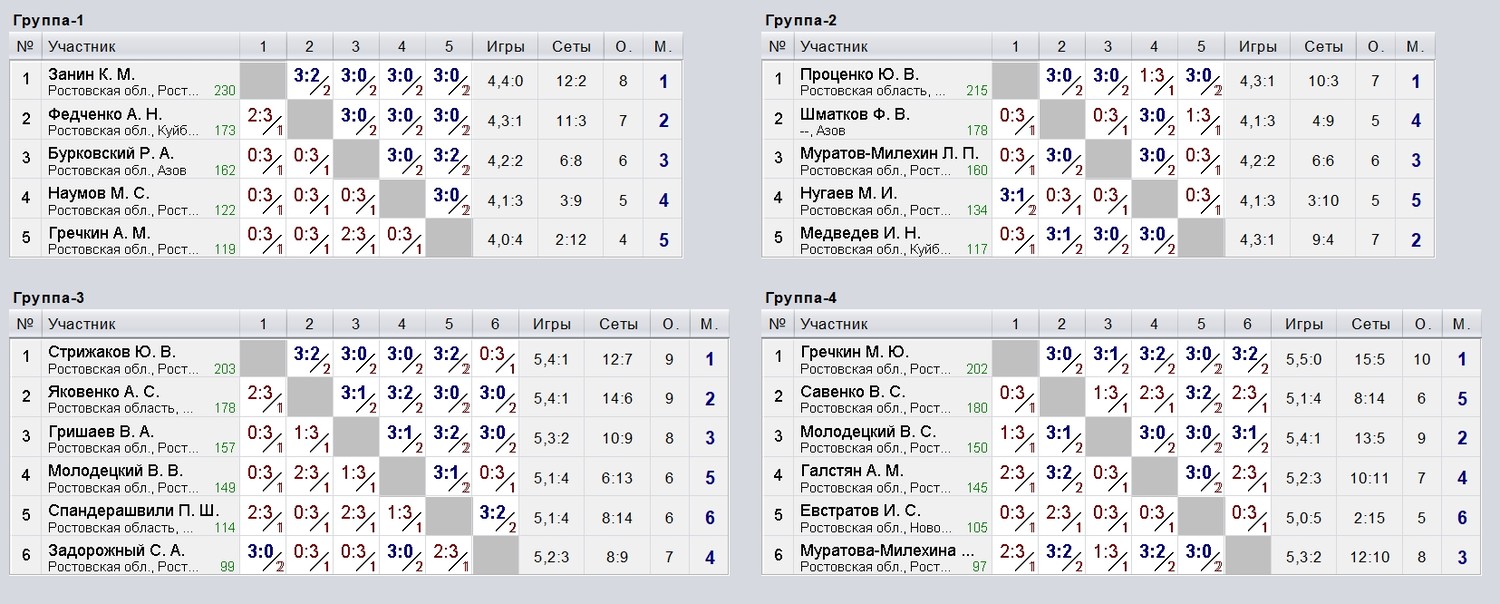Open participant Занин К. М. in Group 1
Viewport: 1500px width, 604px height.
point(91,74)
